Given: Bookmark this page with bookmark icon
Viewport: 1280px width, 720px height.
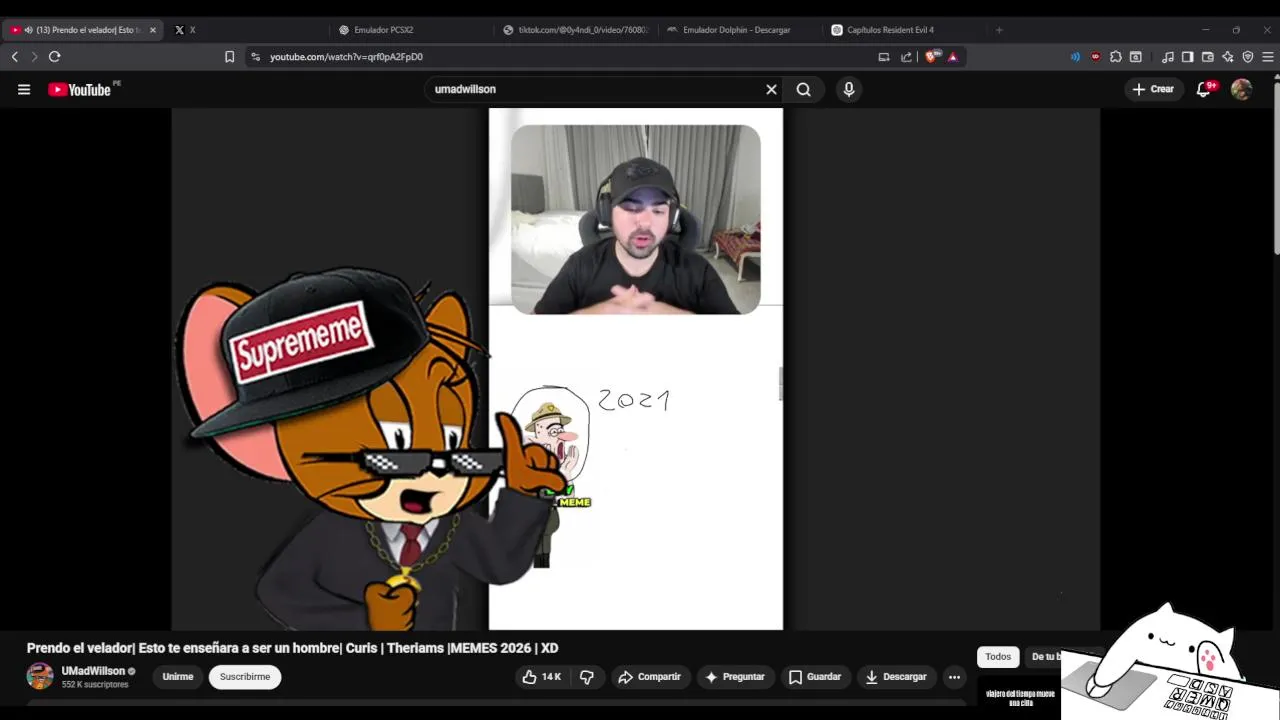Looking at the screenshot, I should pos(229,57).
